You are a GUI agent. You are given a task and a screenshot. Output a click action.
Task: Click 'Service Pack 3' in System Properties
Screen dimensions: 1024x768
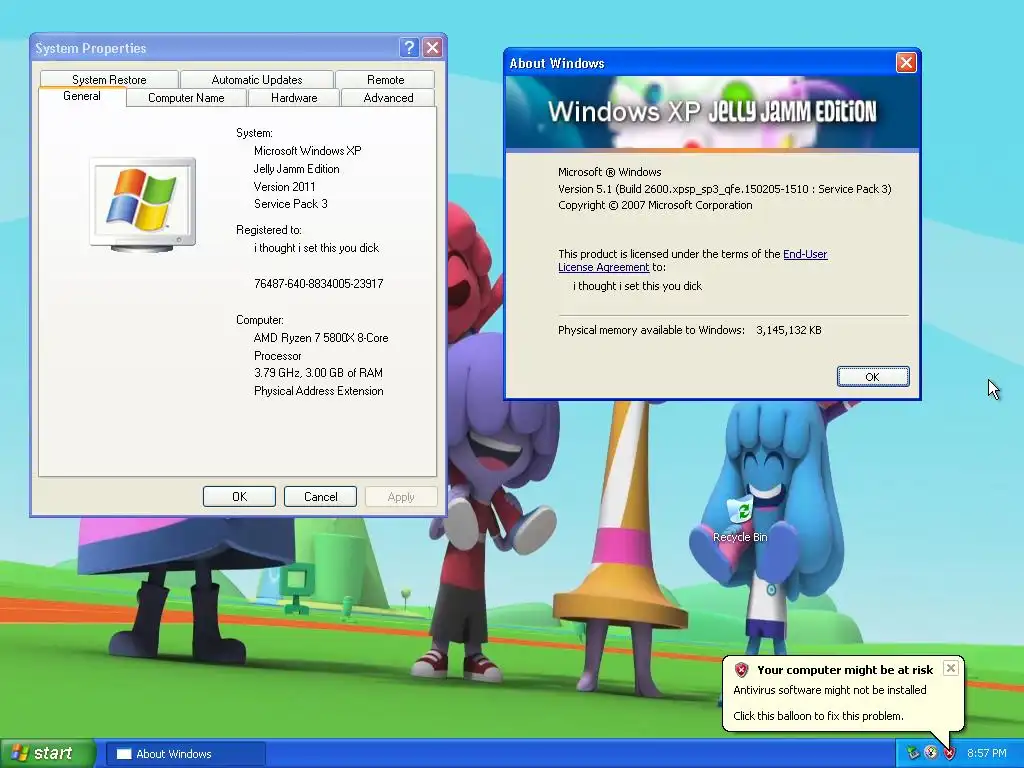click(291, 204)
